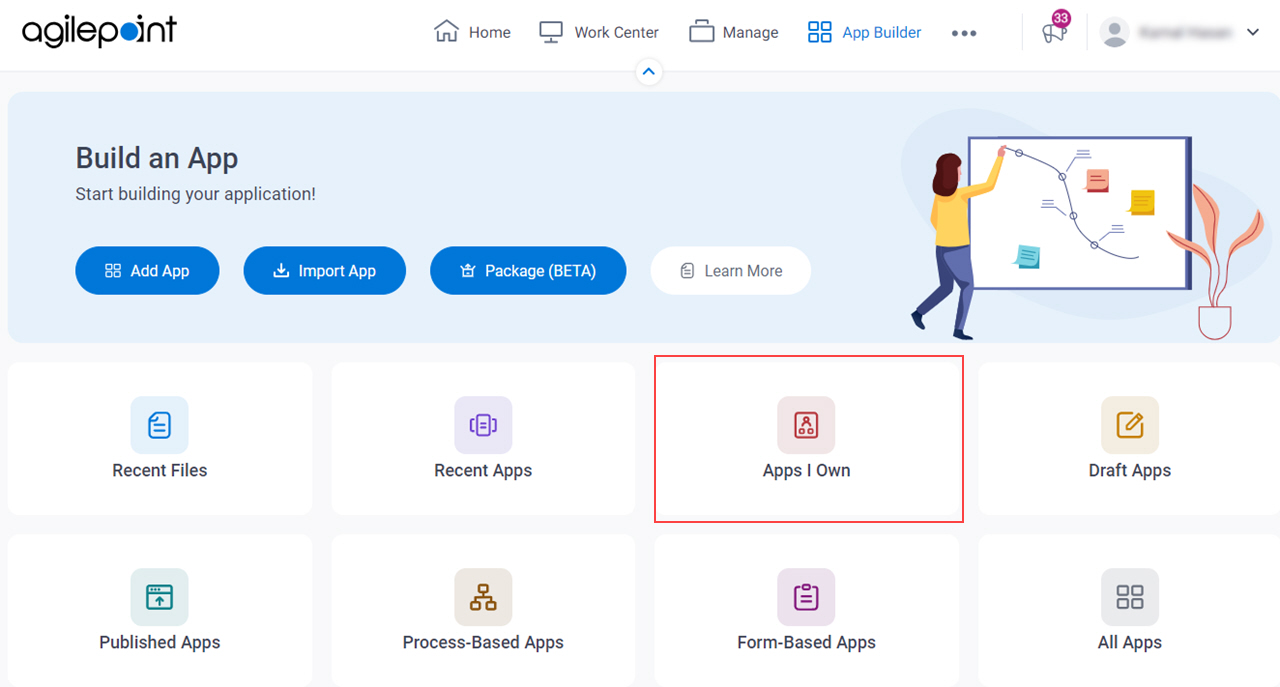Open the Form-Based Apps label
This screenshot has height=687, width=1280.
[806, 642]
